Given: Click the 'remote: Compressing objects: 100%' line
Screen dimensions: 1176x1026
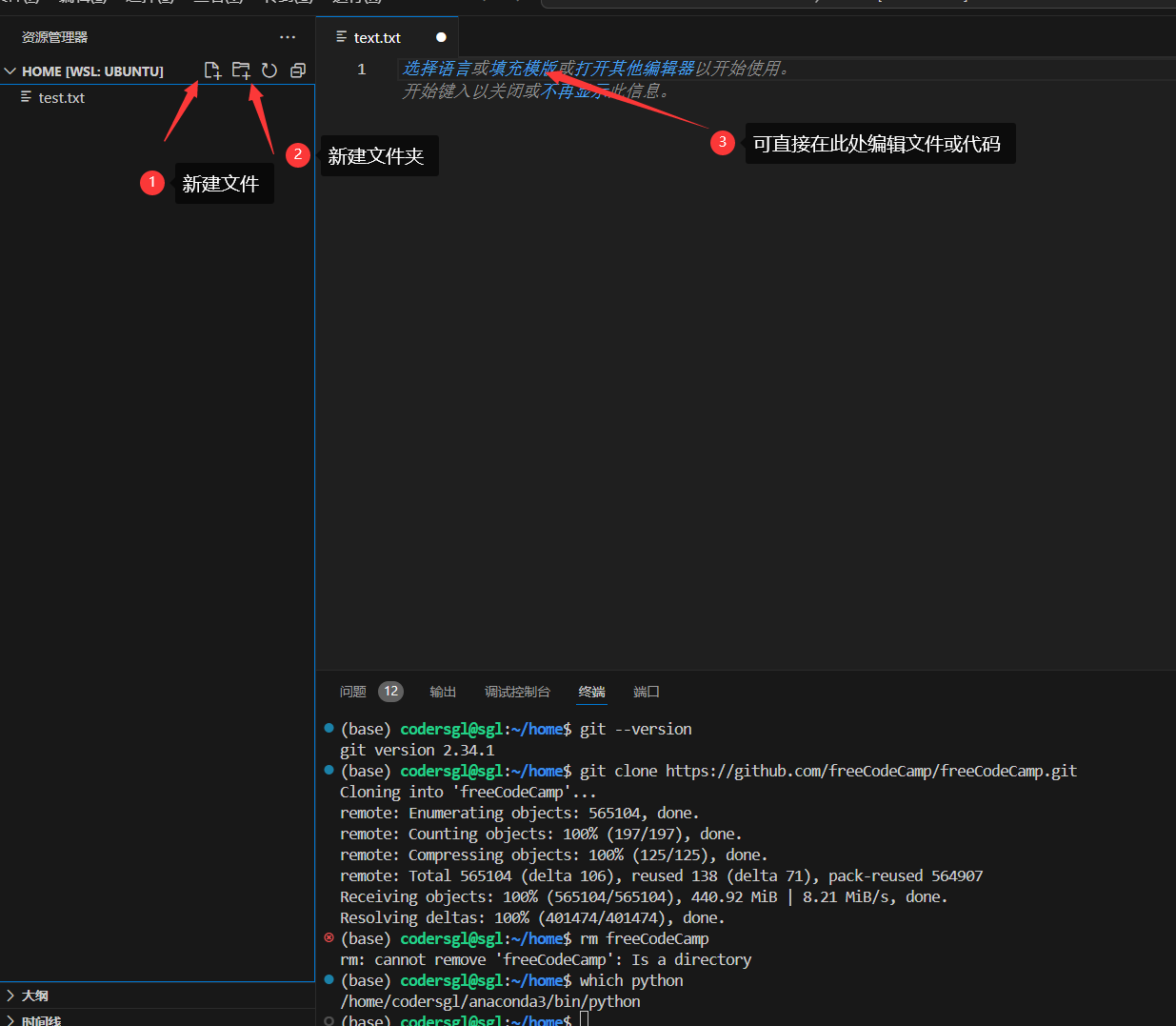Looking at the screenshot, I should point(553,855).
